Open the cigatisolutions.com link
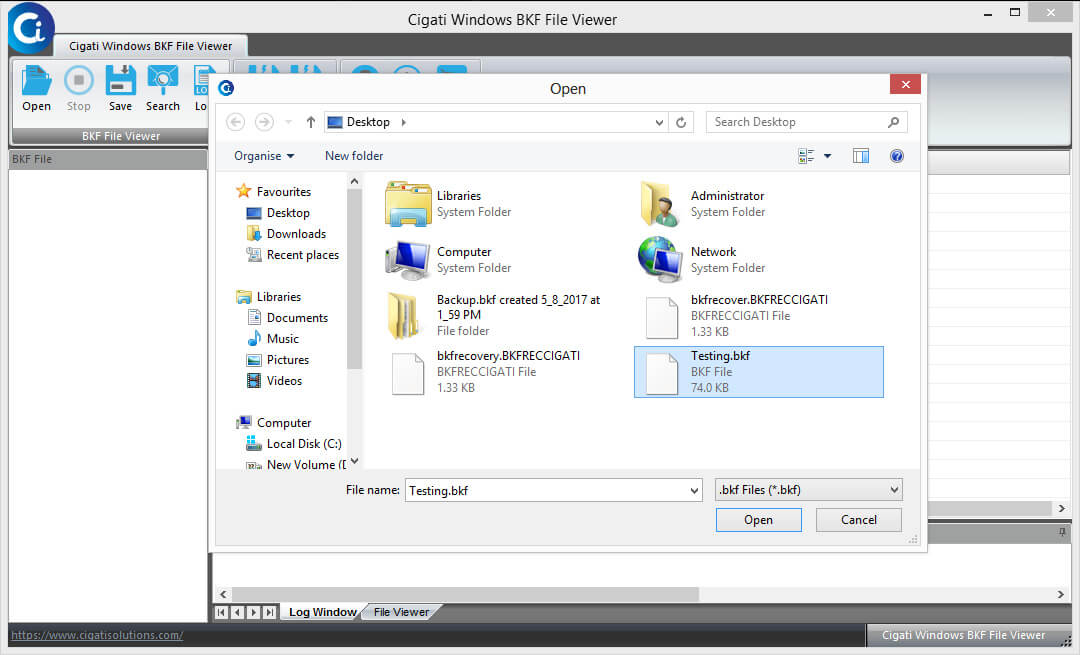 pyautogui.click(x=97, y=635)
